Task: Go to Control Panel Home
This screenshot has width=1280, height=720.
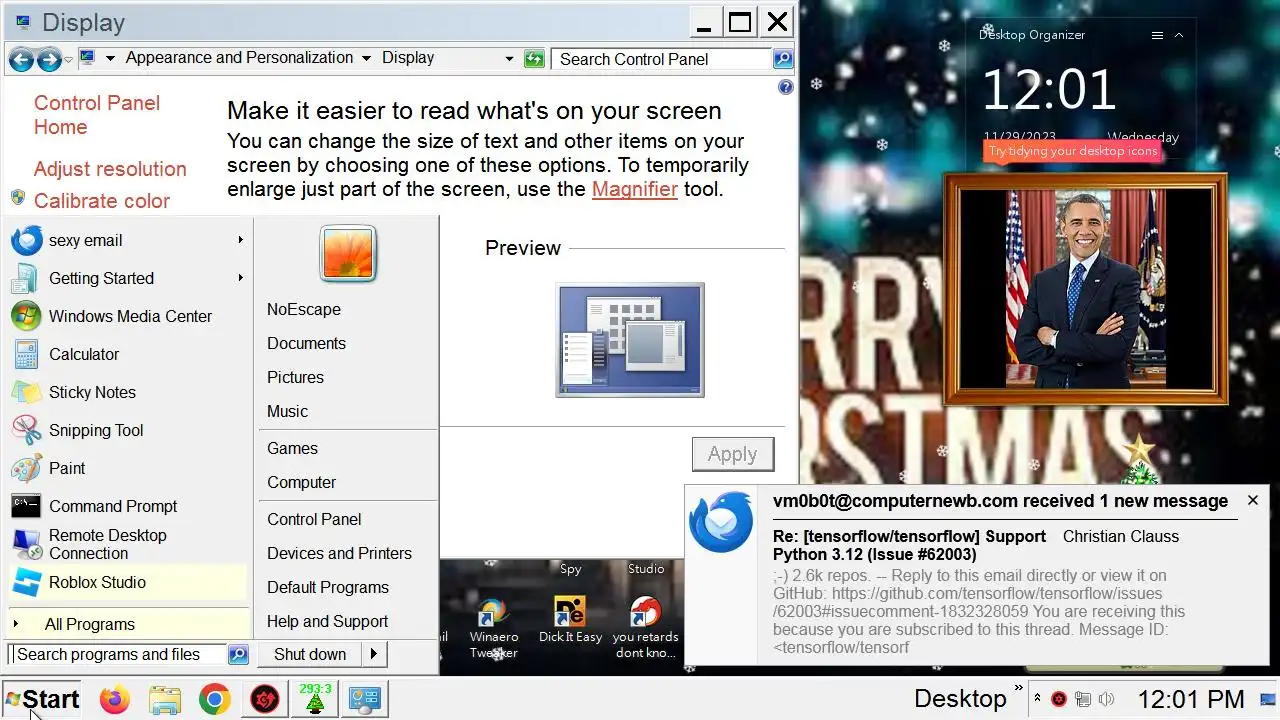Action: [x=97, y=115]
